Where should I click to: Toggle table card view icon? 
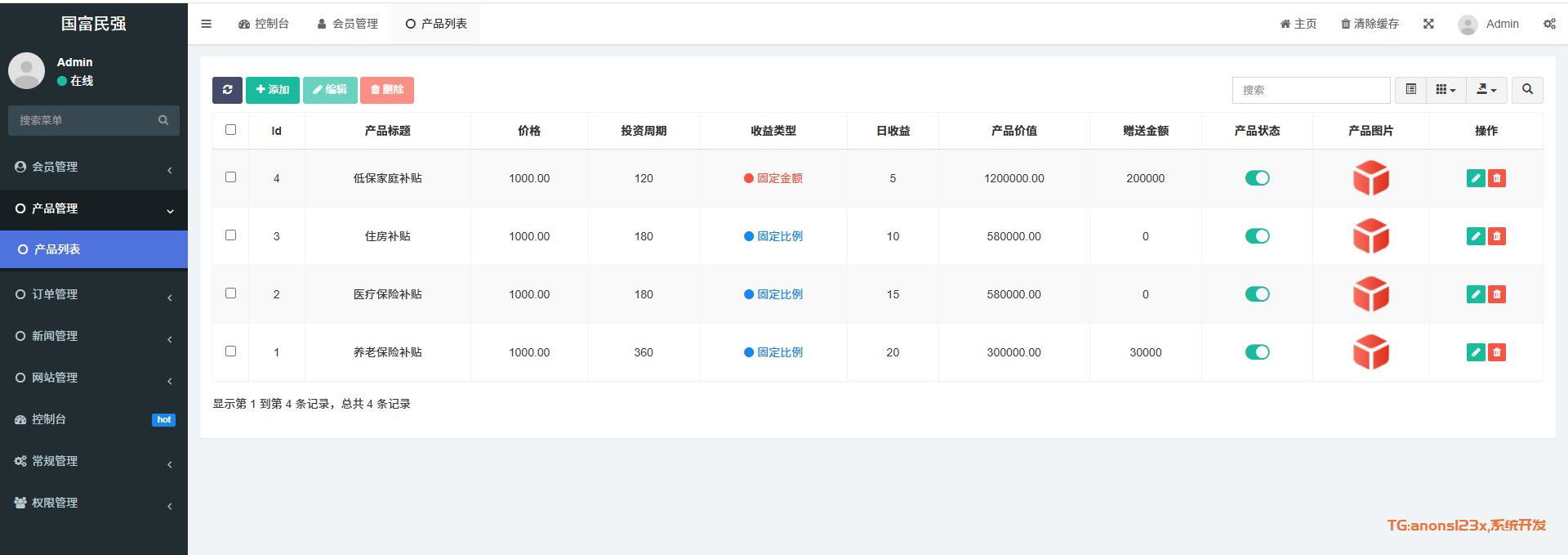1410,90
